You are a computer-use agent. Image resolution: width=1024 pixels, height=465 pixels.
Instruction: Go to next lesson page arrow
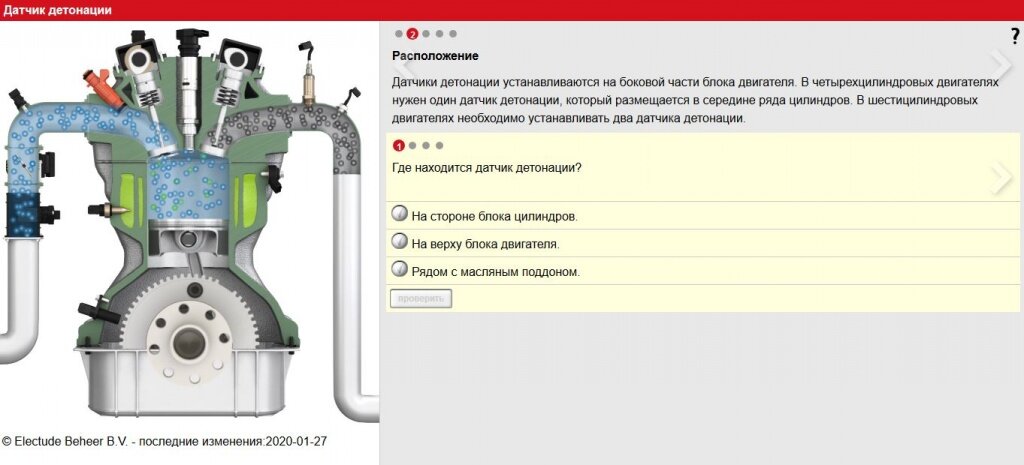(1002, 63)
